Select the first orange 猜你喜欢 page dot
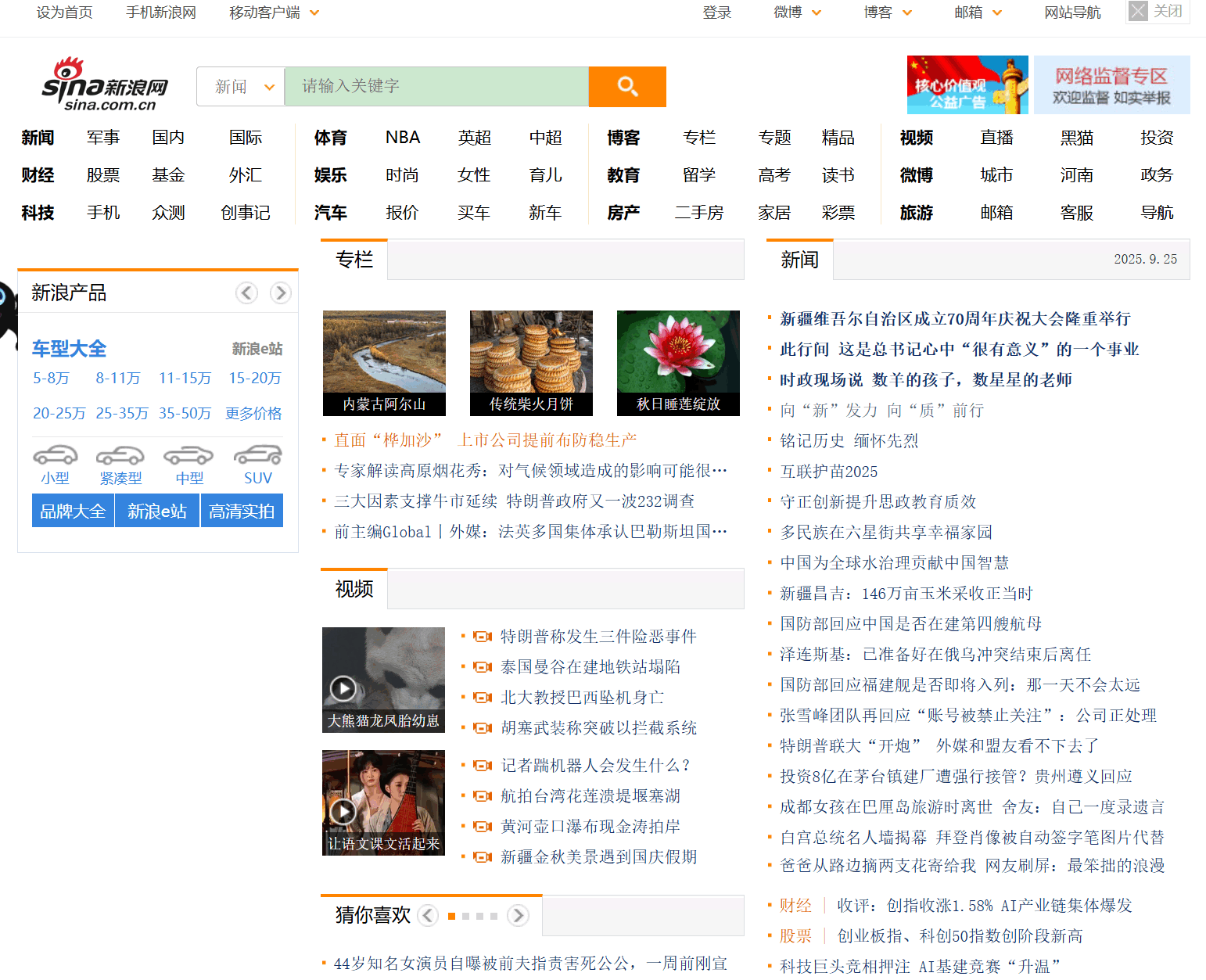The height and width of the screenshot is (980, 1206). click(451, 916)
